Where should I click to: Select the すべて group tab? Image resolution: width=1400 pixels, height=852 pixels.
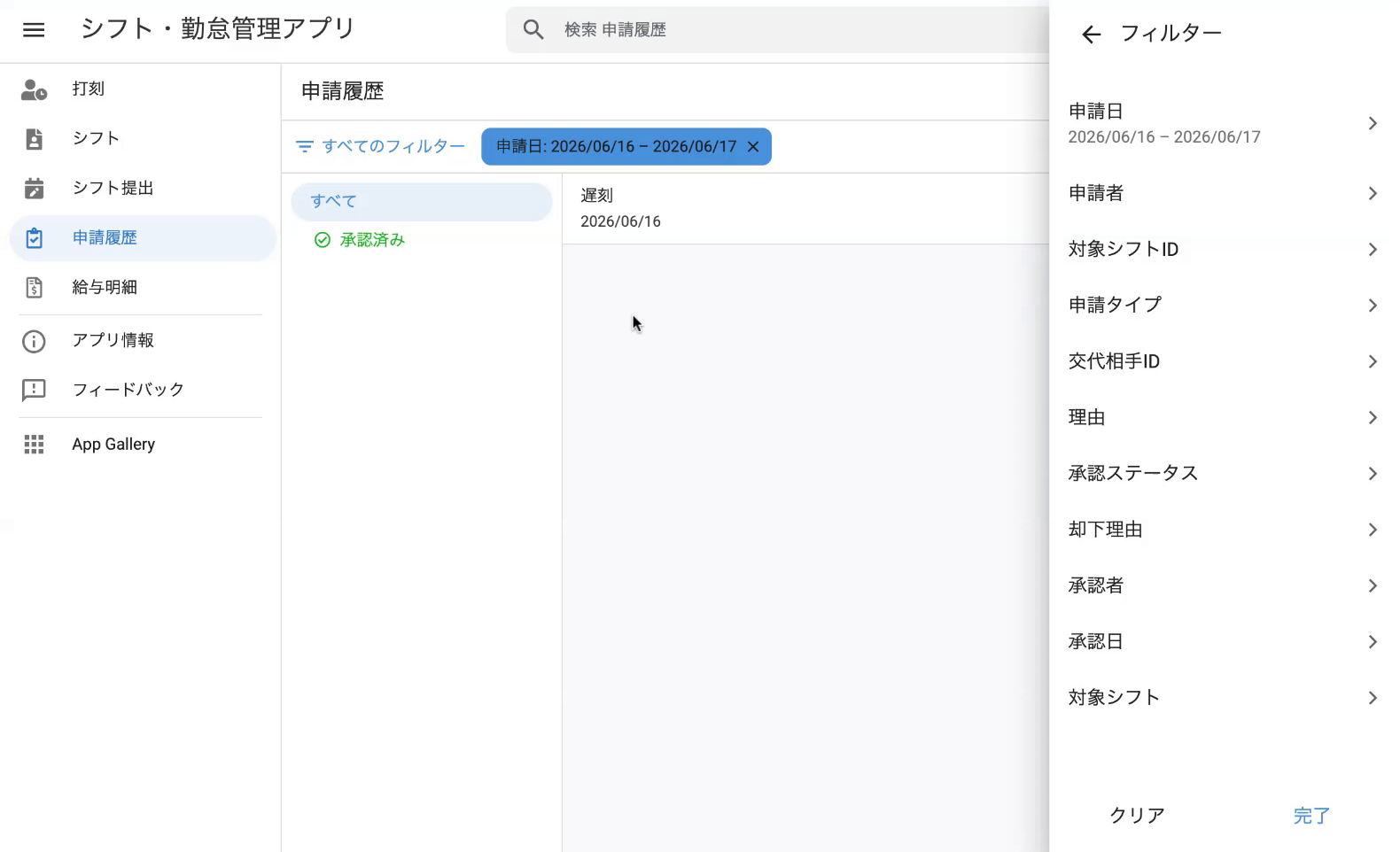pyautogui.click(x=422, y=202)
